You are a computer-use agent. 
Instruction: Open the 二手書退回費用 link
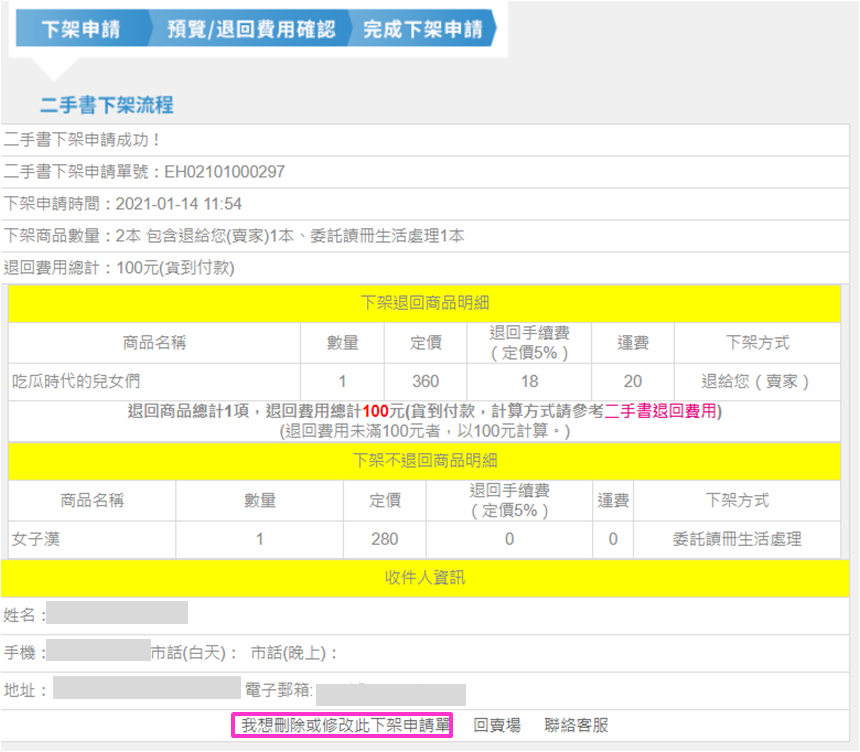[661, 411]
